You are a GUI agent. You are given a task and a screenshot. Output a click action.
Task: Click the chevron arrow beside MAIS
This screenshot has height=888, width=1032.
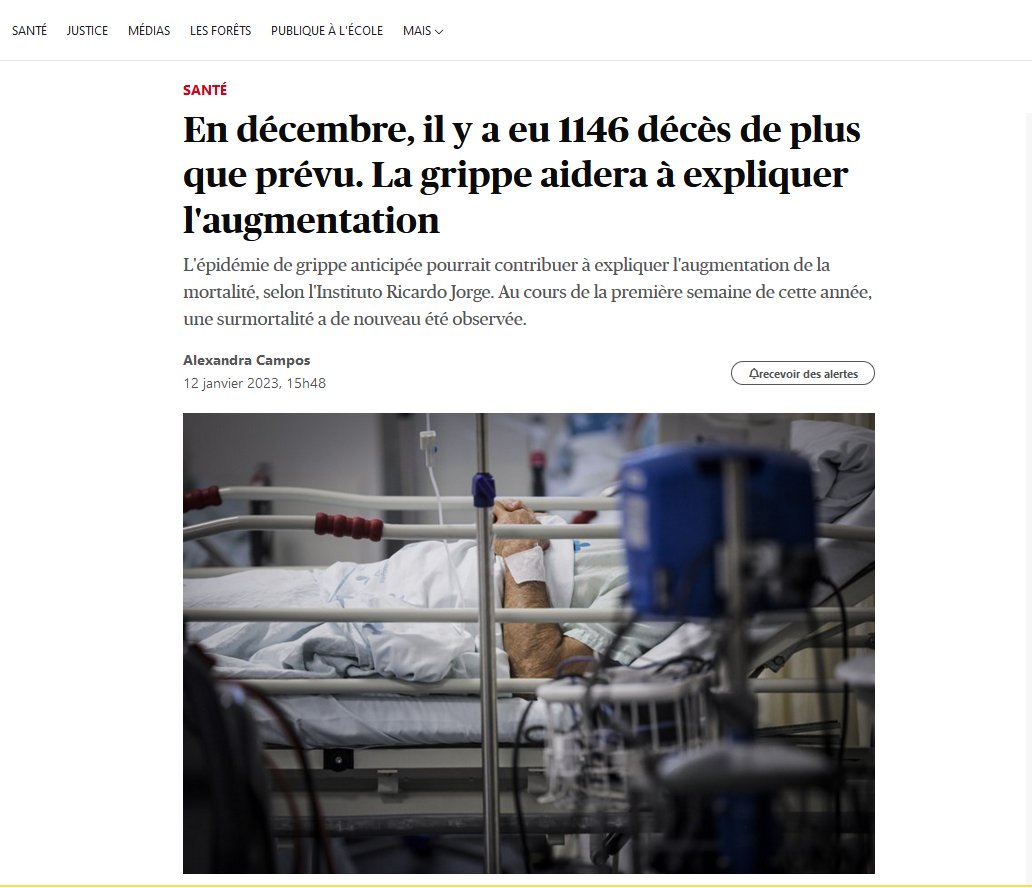439,32
